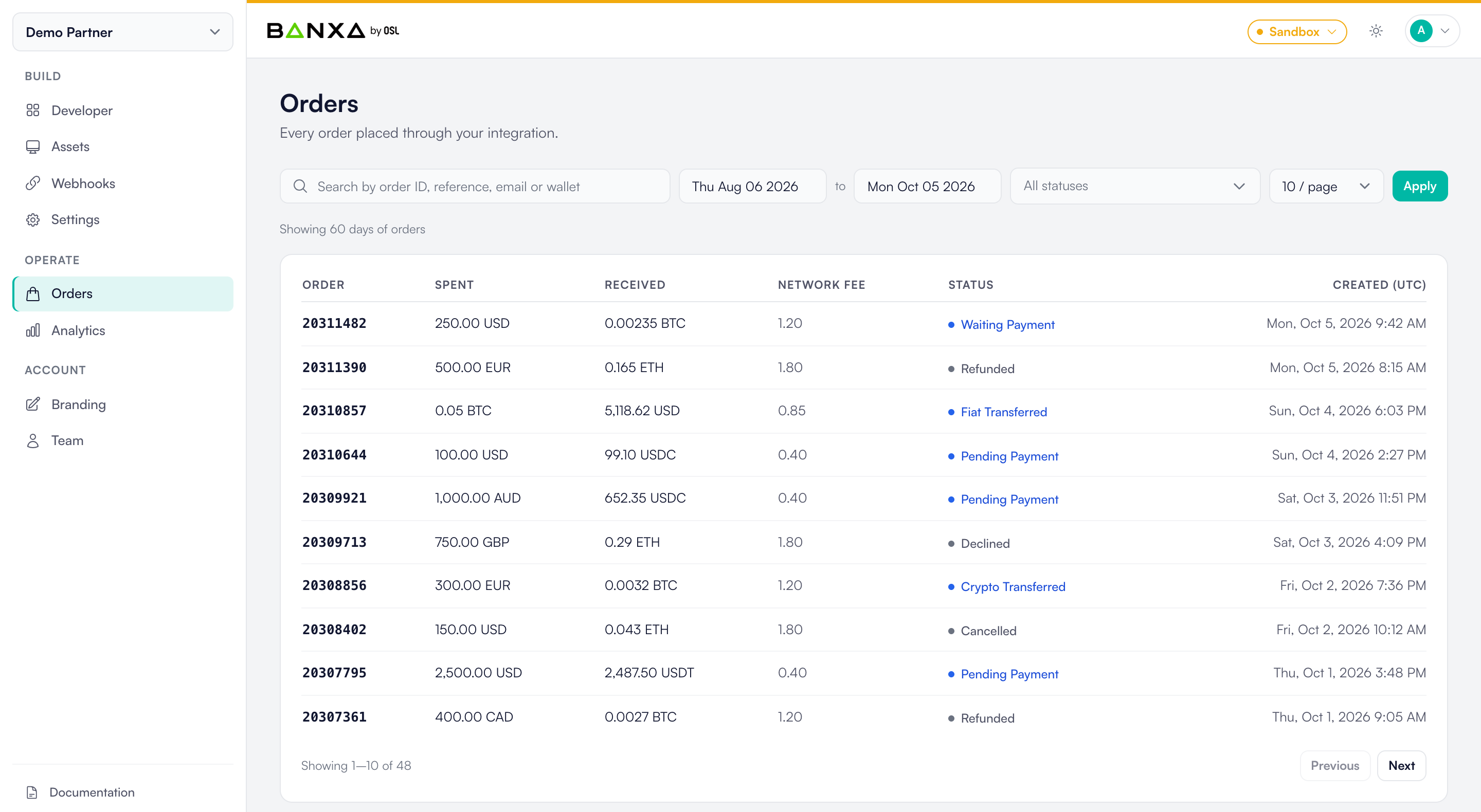Image resolution: width=1481 pixels, height=812 pixels.
Task: Expand the user profile menu chevron
Action: (1445, 31)
